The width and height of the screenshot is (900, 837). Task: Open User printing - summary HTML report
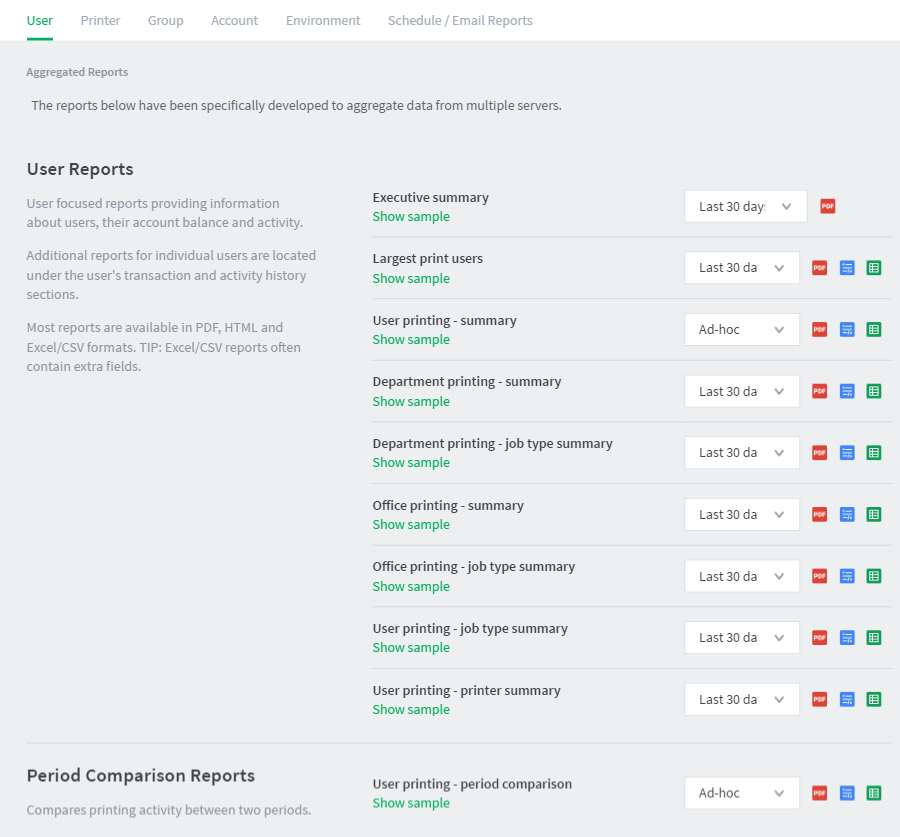[x=847, y=330]
